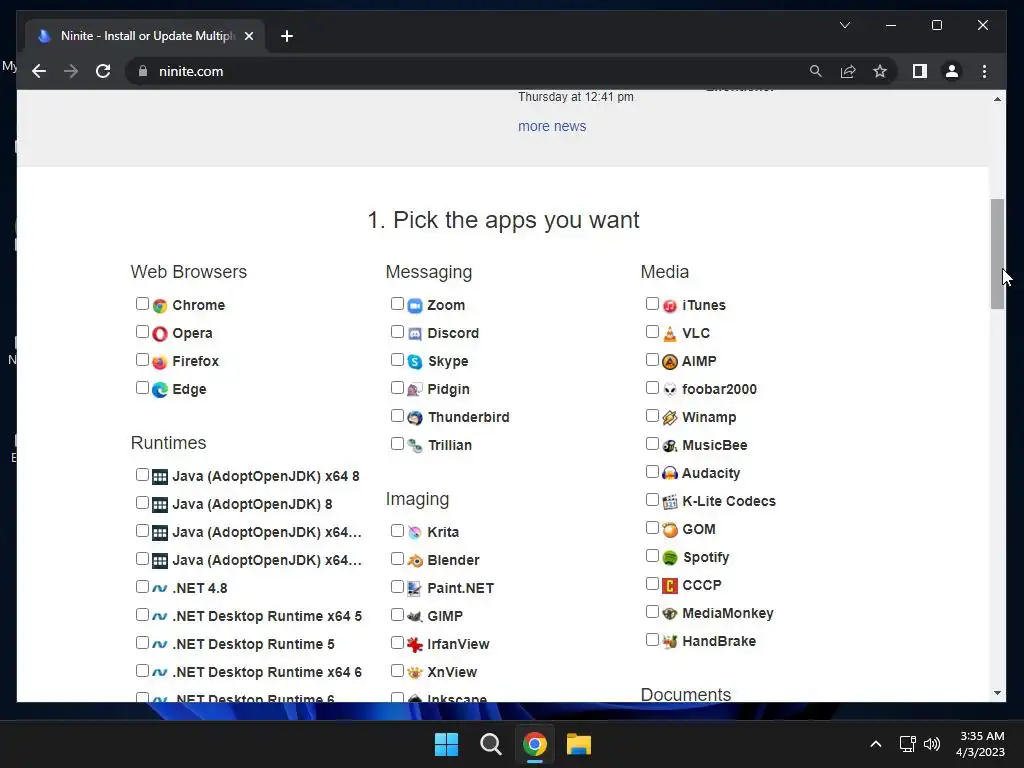1024x768 pixels.
Task: Open the clock showing 3:35 AM
Action: (x=980, y=744)
